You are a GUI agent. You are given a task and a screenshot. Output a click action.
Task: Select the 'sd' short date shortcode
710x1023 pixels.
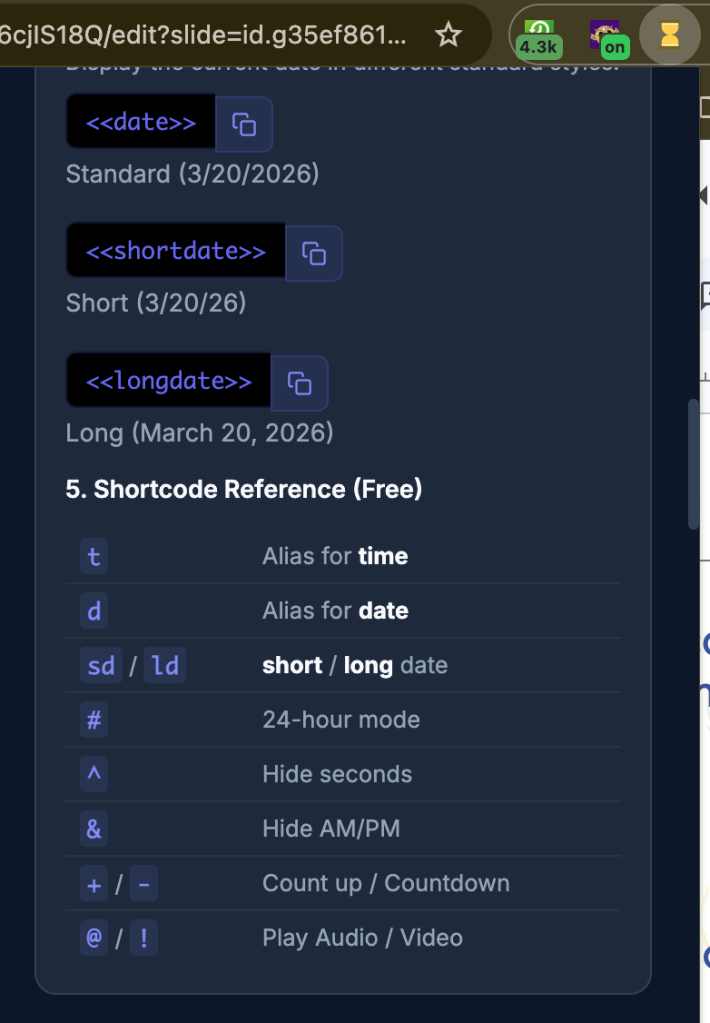pos(101,666)
